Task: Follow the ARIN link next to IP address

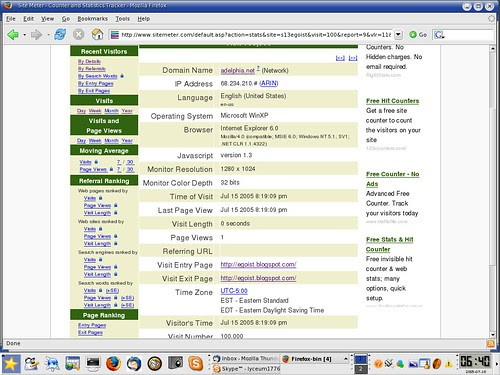Action: [269, 83]
